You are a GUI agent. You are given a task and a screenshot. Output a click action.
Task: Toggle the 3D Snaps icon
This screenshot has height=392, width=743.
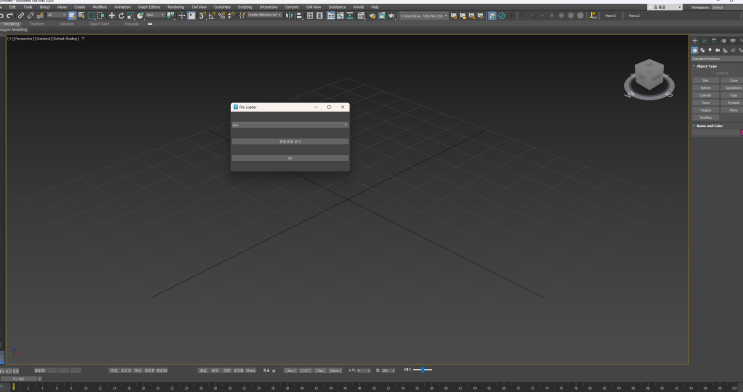click(202, 16)
